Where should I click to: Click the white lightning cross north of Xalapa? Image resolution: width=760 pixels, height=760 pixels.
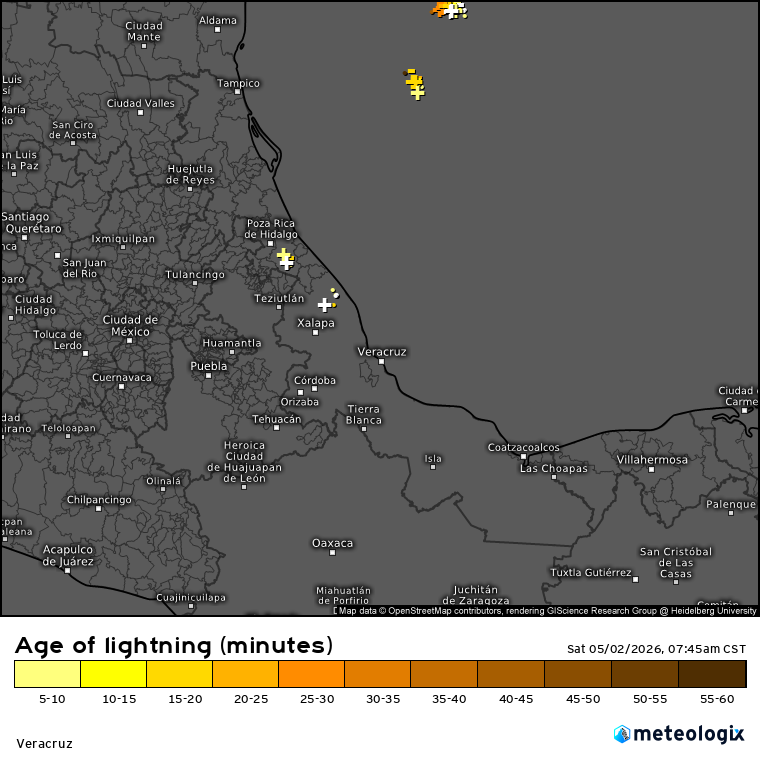click(x=324, y=305)
